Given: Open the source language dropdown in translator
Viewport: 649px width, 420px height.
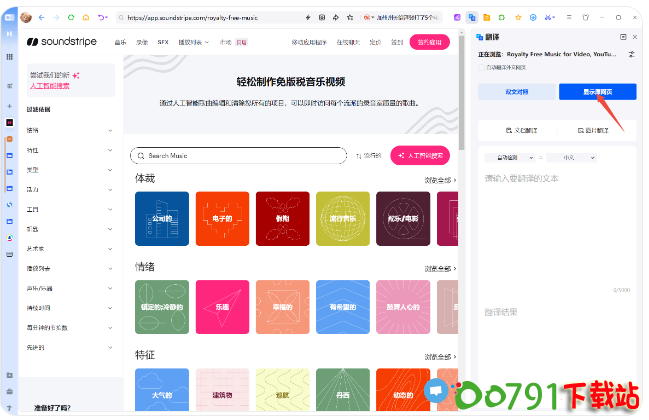Looking at the screenshot, I should click(510, 157).
